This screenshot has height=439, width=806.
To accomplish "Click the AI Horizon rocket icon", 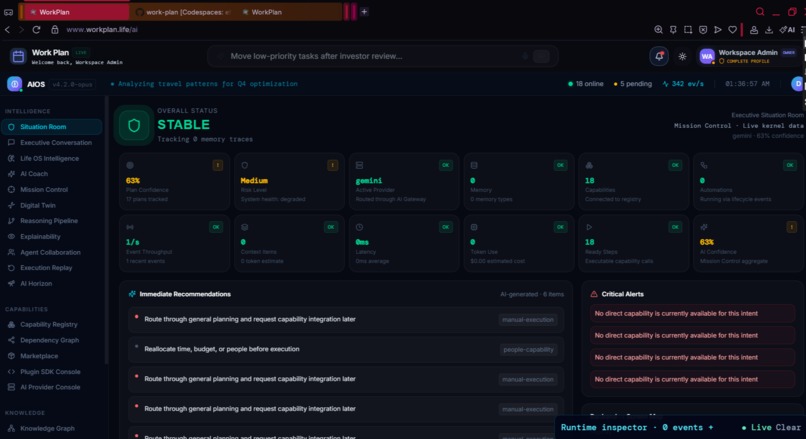I will click(x=11, y=284).
